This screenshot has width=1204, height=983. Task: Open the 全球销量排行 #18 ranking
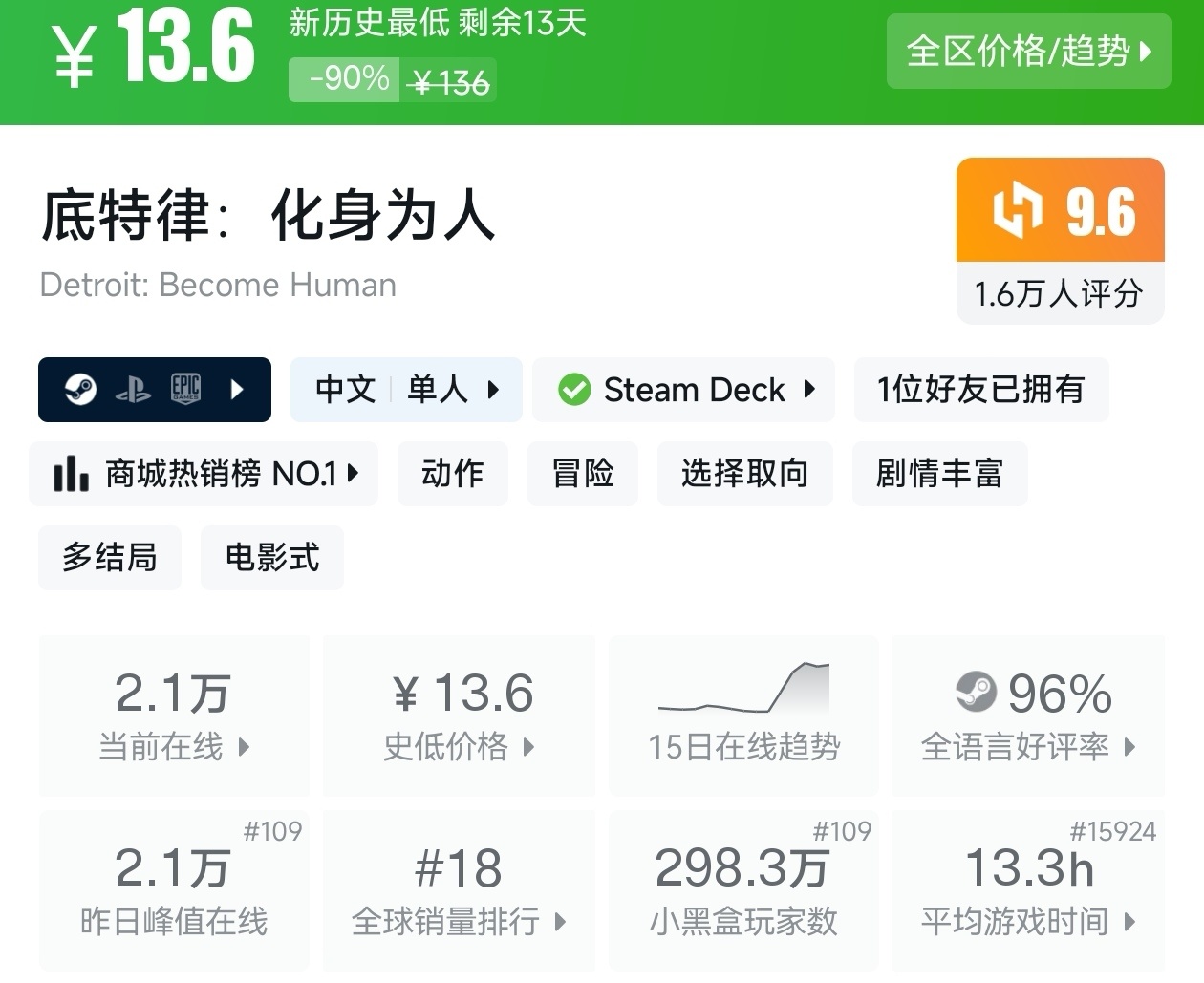[x=459, y=890]
